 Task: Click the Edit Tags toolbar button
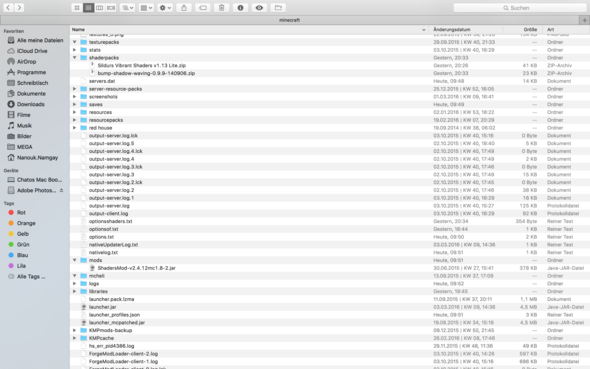coord(203,8)
